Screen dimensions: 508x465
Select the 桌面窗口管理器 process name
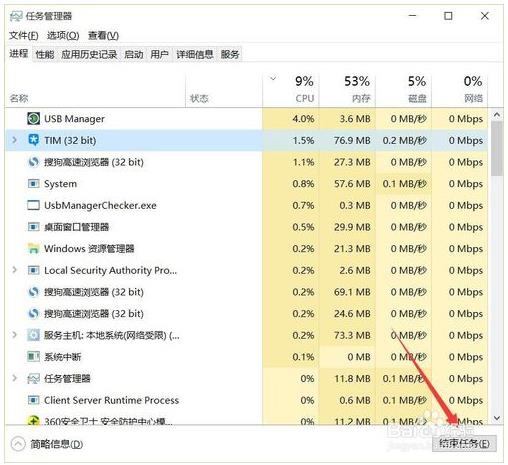tap(77, 227)
